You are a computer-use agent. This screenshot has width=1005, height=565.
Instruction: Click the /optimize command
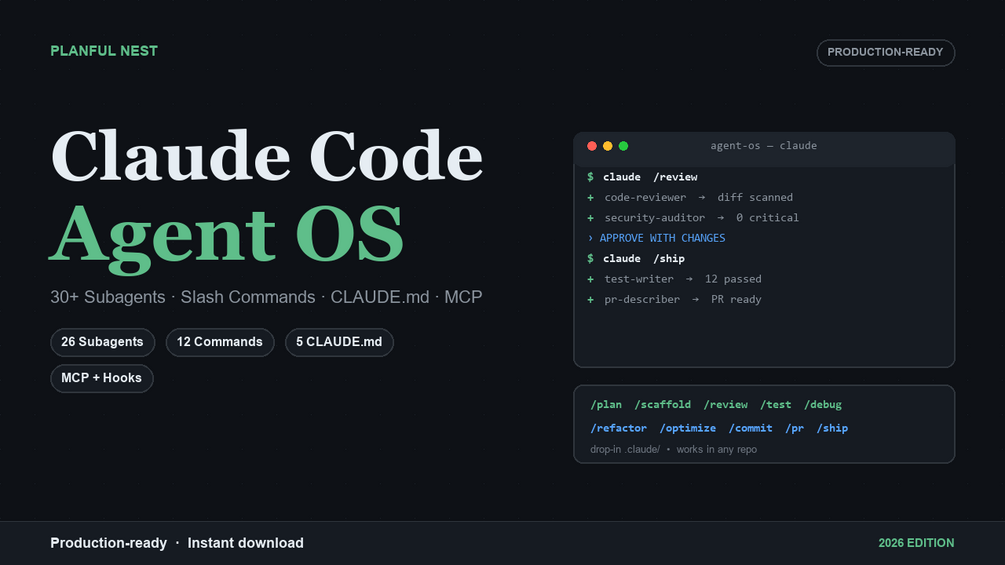point(688,428)
